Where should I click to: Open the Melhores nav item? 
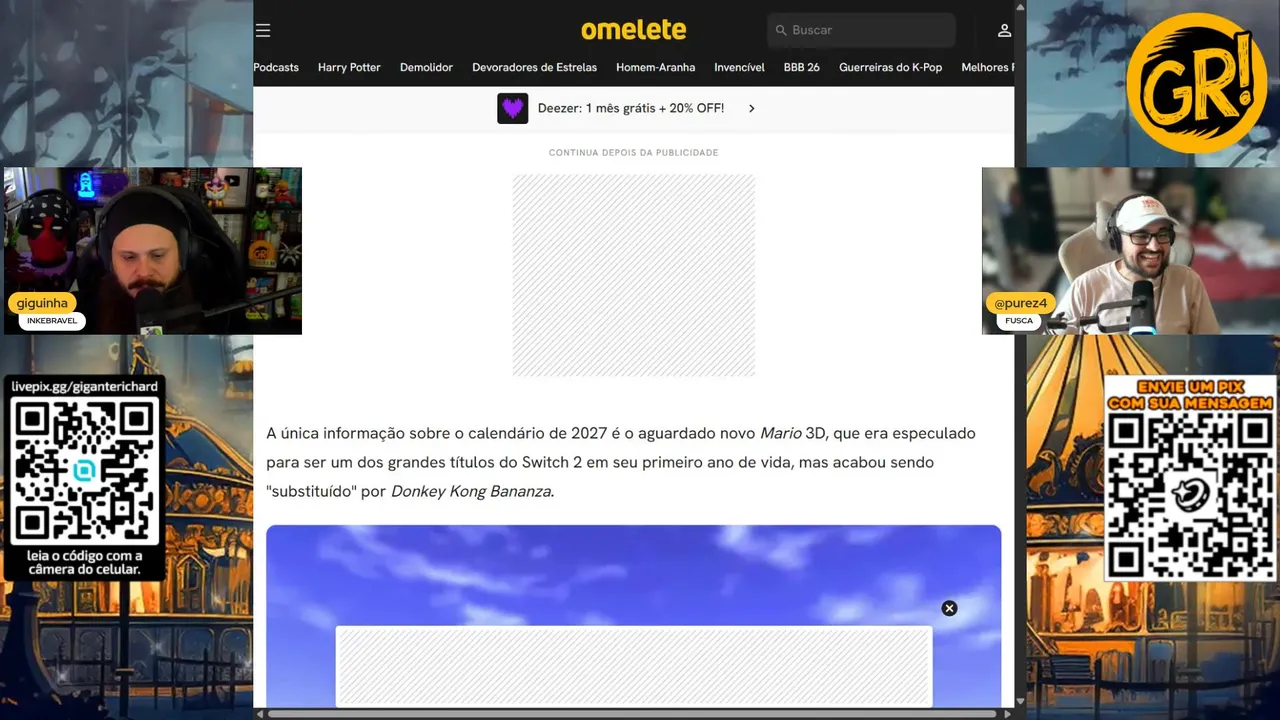tap(987, 67)
